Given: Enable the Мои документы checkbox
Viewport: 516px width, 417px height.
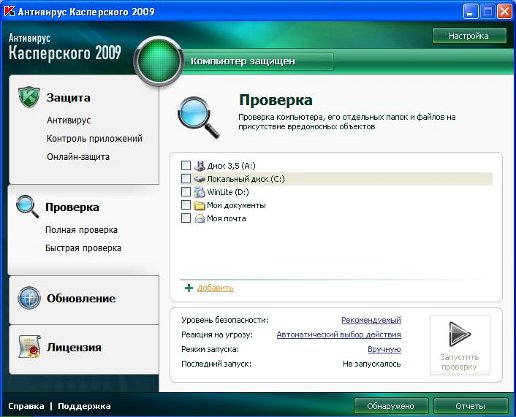Looking at the screenshot, I should (186, 205).
